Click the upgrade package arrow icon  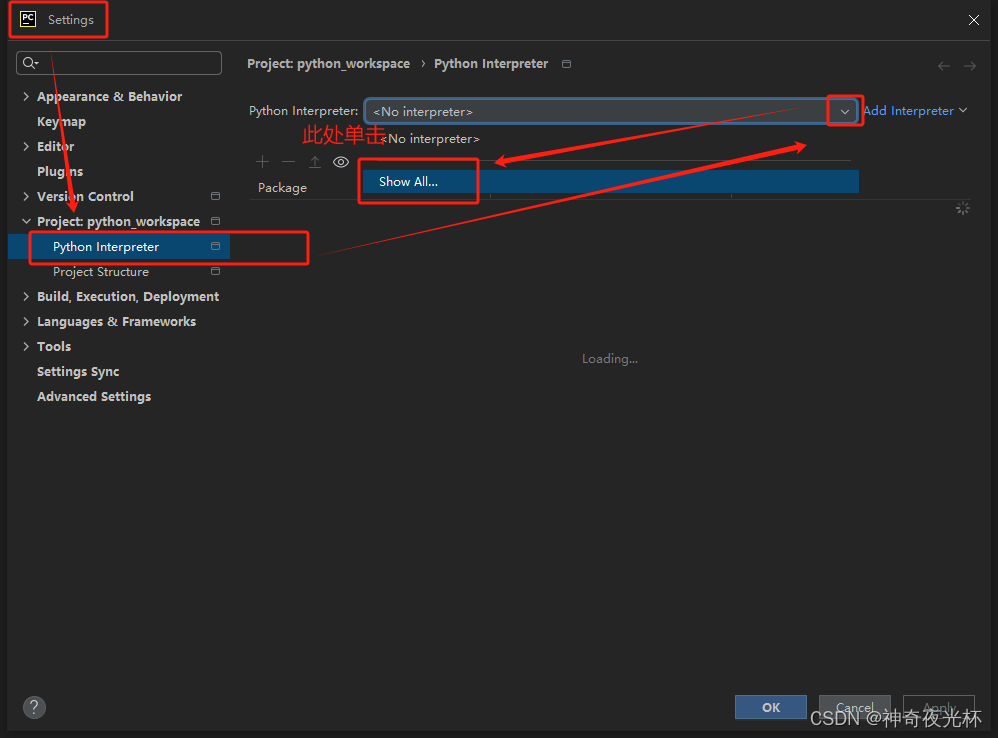(314, 162)
